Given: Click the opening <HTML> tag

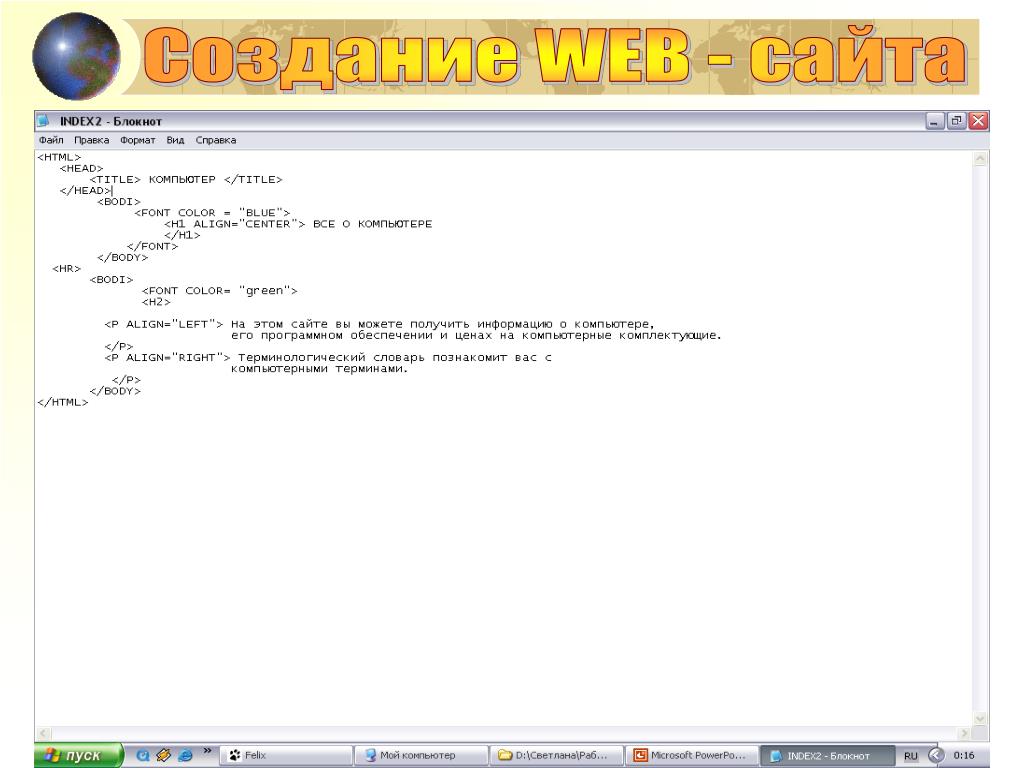Looking at the screenshot, I should (x=59, y=157).
